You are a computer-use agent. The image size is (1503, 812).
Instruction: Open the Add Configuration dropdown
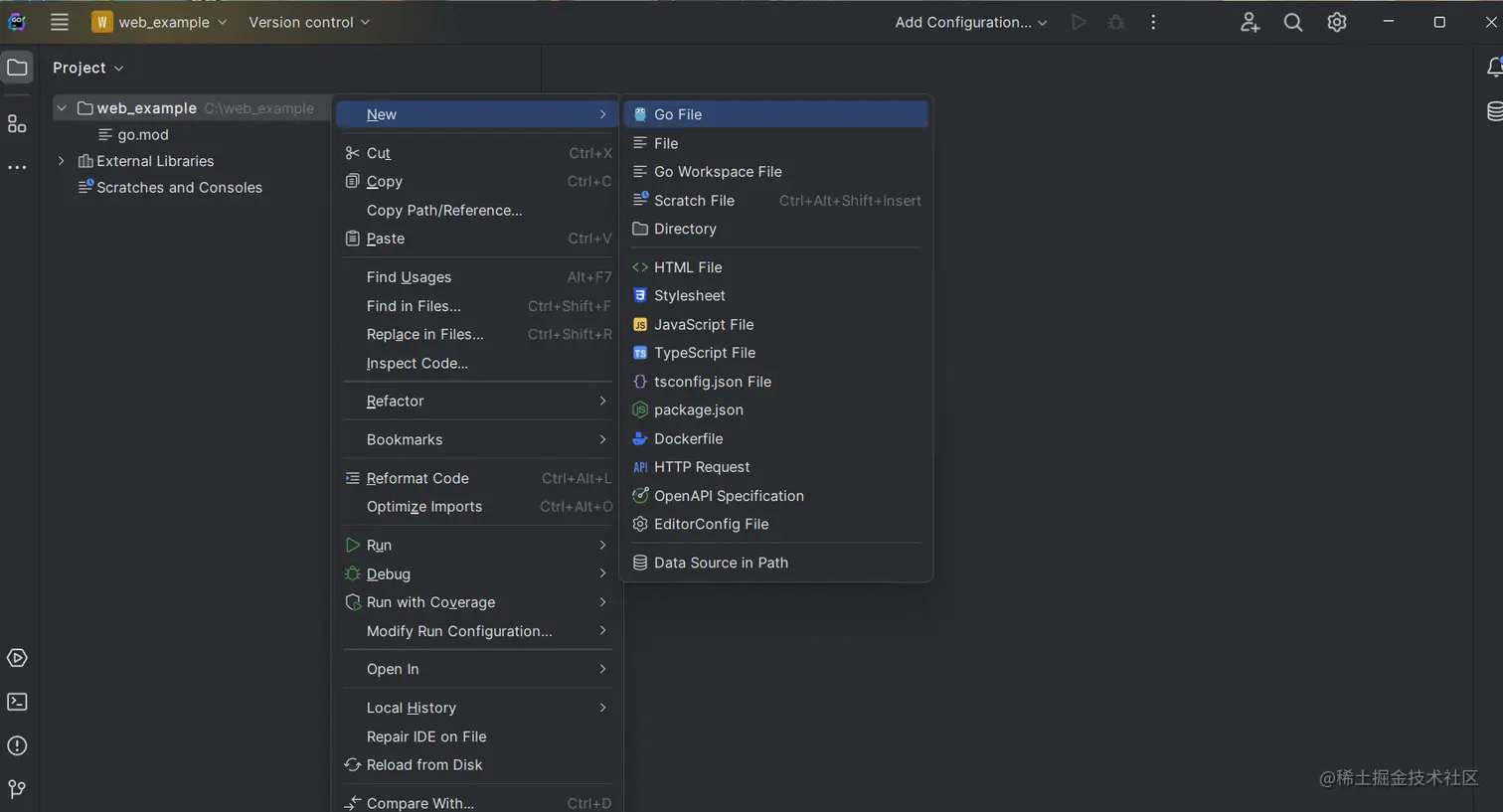[x=970, y=22]
